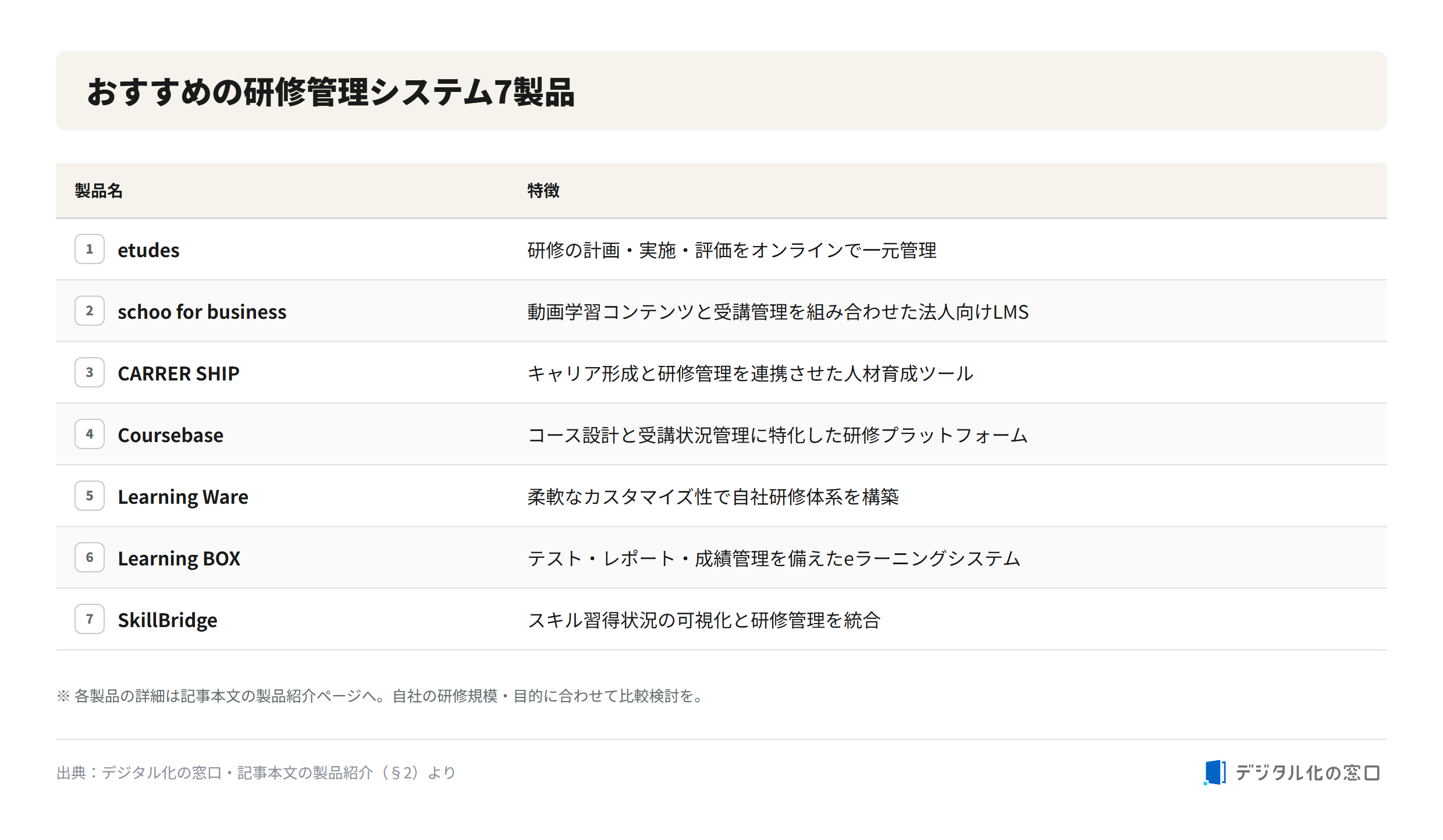1443x840 pixels.
Task: Click the number 4 badge beside Coursebase
Action: [x=90, y=434]
